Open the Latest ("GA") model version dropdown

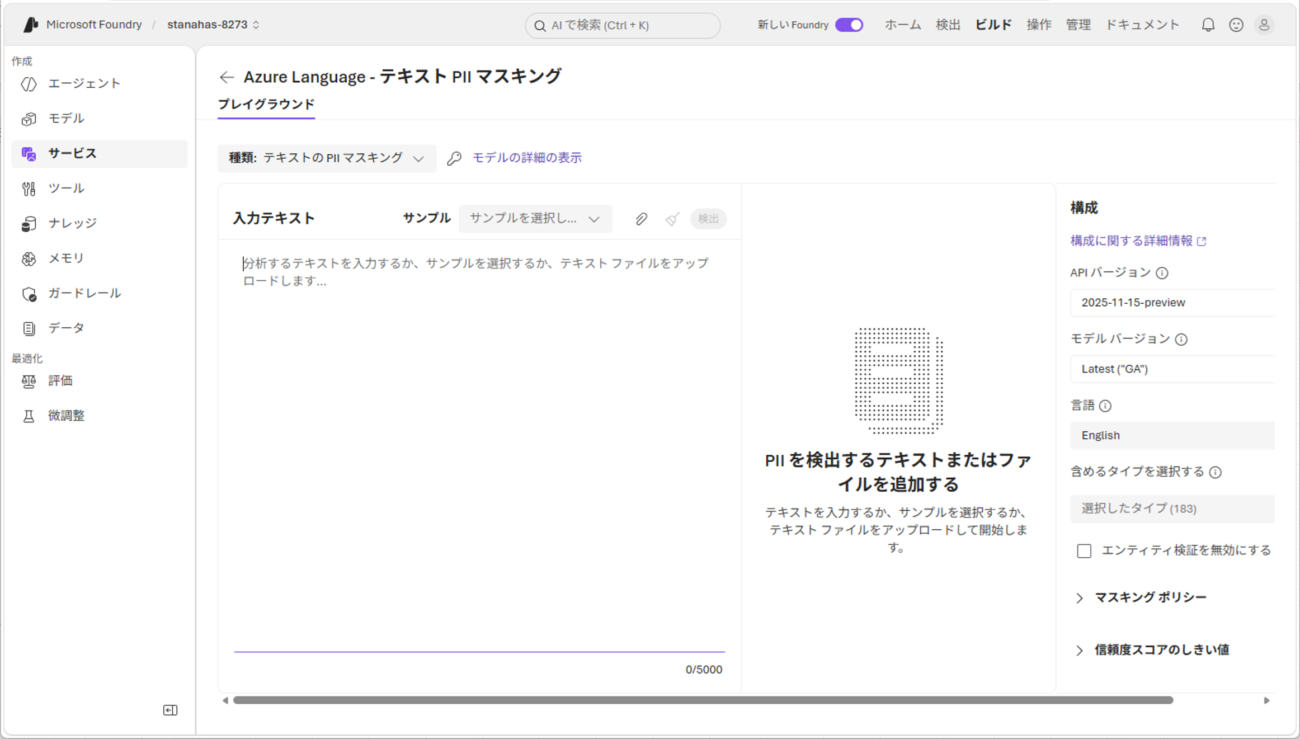(1172, 369)
